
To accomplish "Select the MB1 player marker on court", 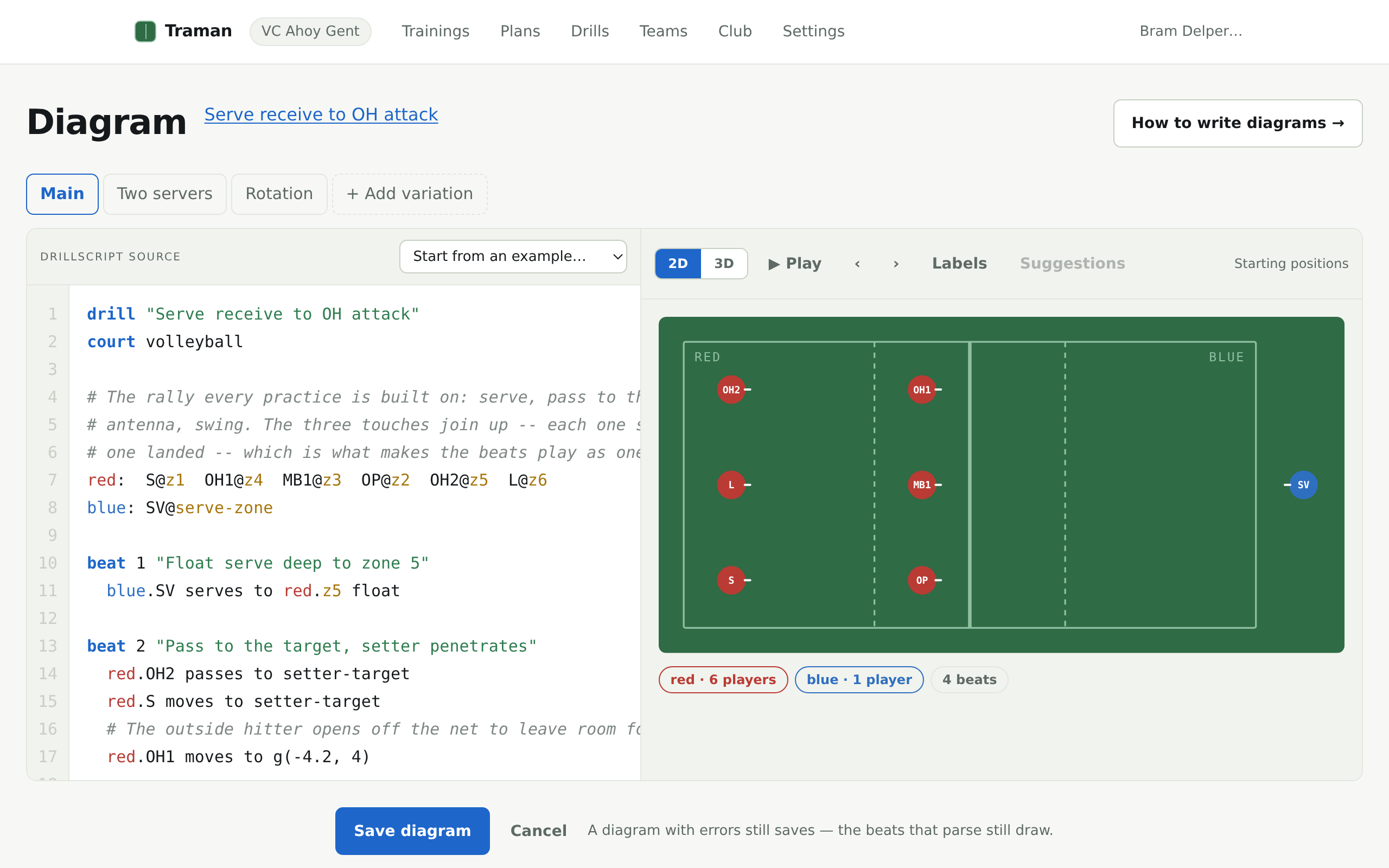I will pyautogui.click(x=921, y=485).
